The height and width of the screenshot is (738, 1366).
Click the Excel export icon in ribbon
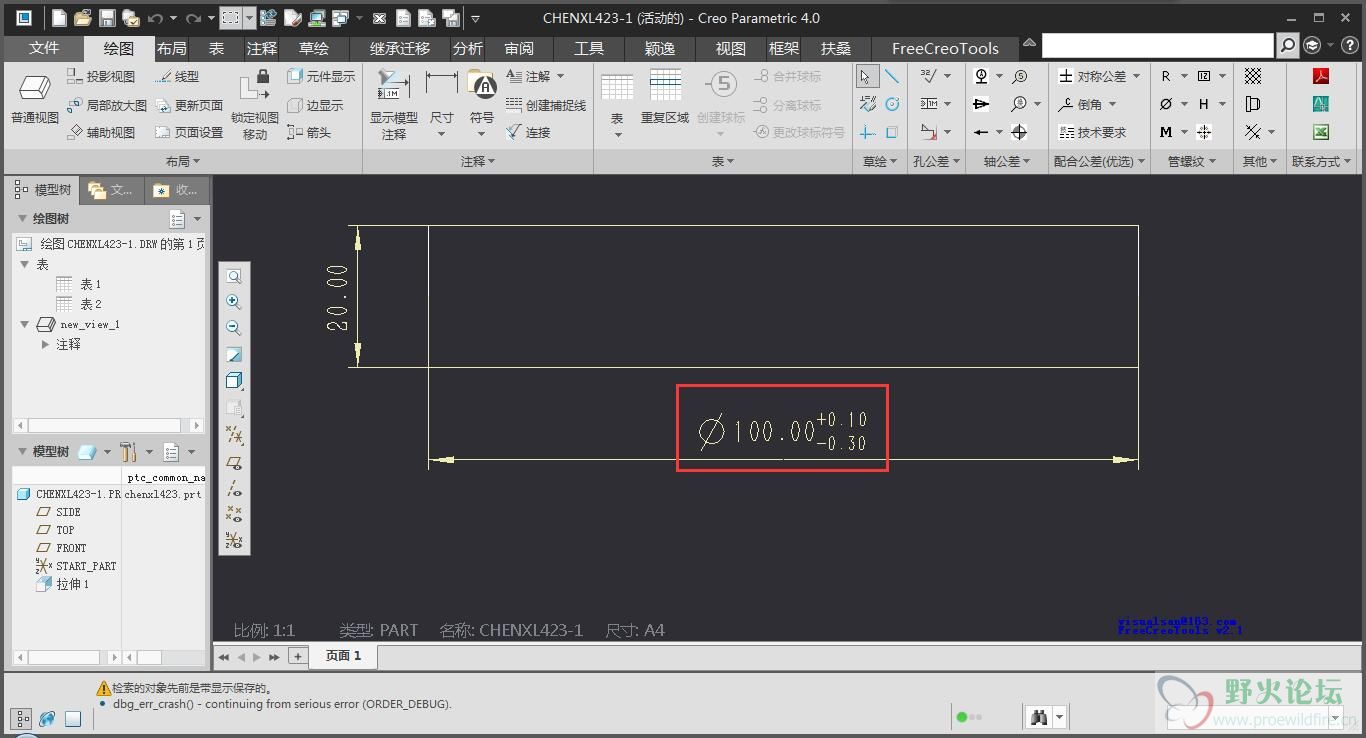[1321, 132]
